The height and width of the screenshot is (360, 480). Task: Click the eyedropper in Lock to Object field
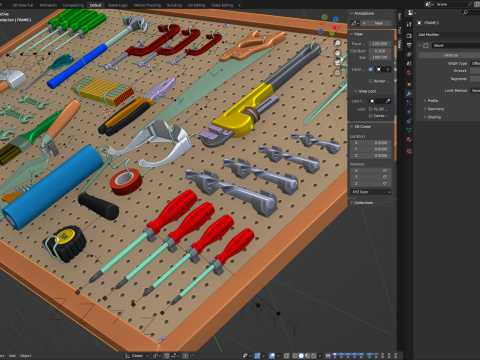388,101
